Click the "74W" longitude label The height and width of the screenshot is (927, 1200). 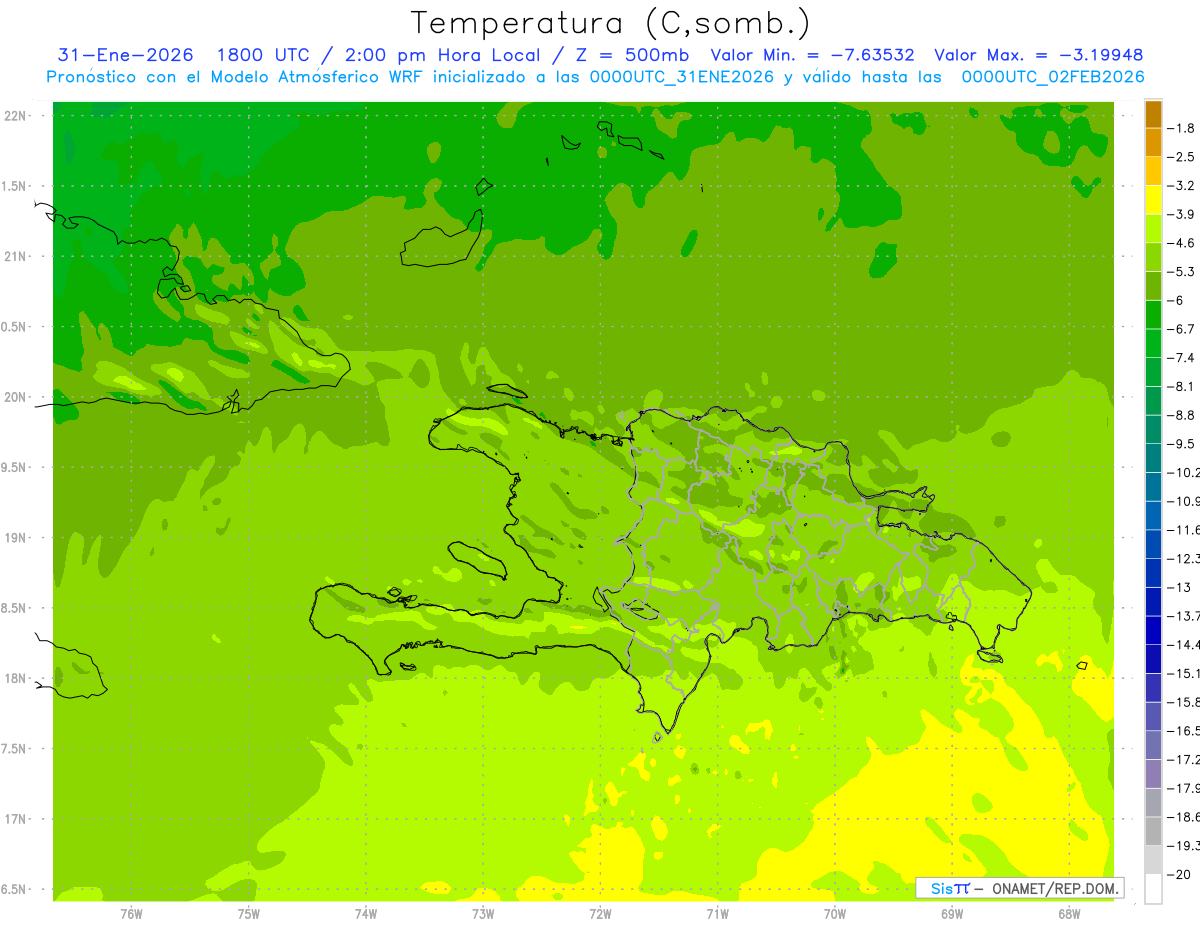[366, 914]
